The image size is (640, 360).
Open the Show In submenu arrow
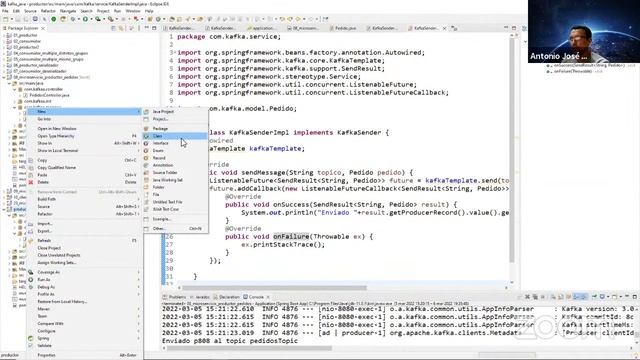point(138,143)
